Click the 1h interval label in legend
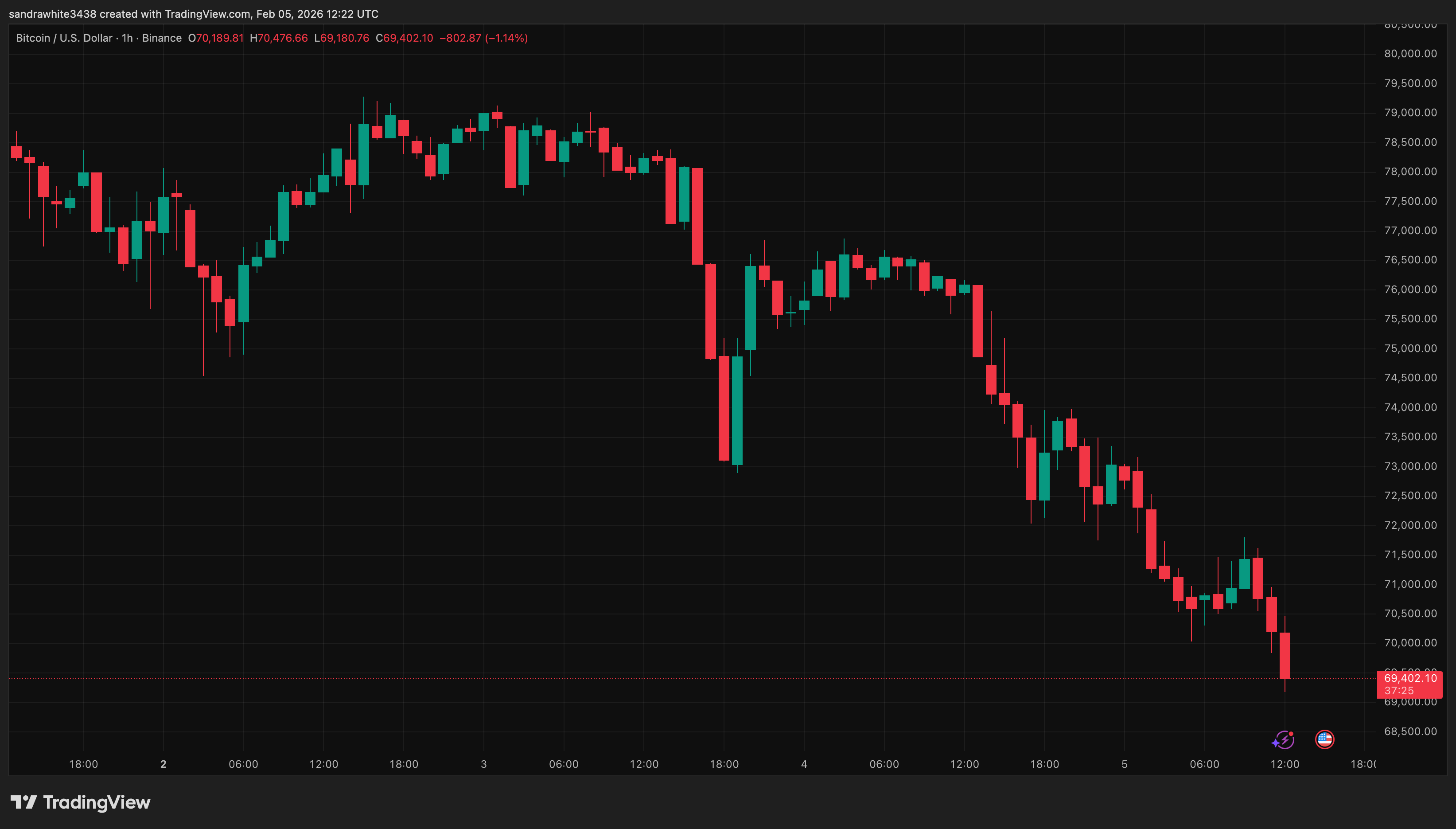1456x829 pixels. [x=127, y=38]
